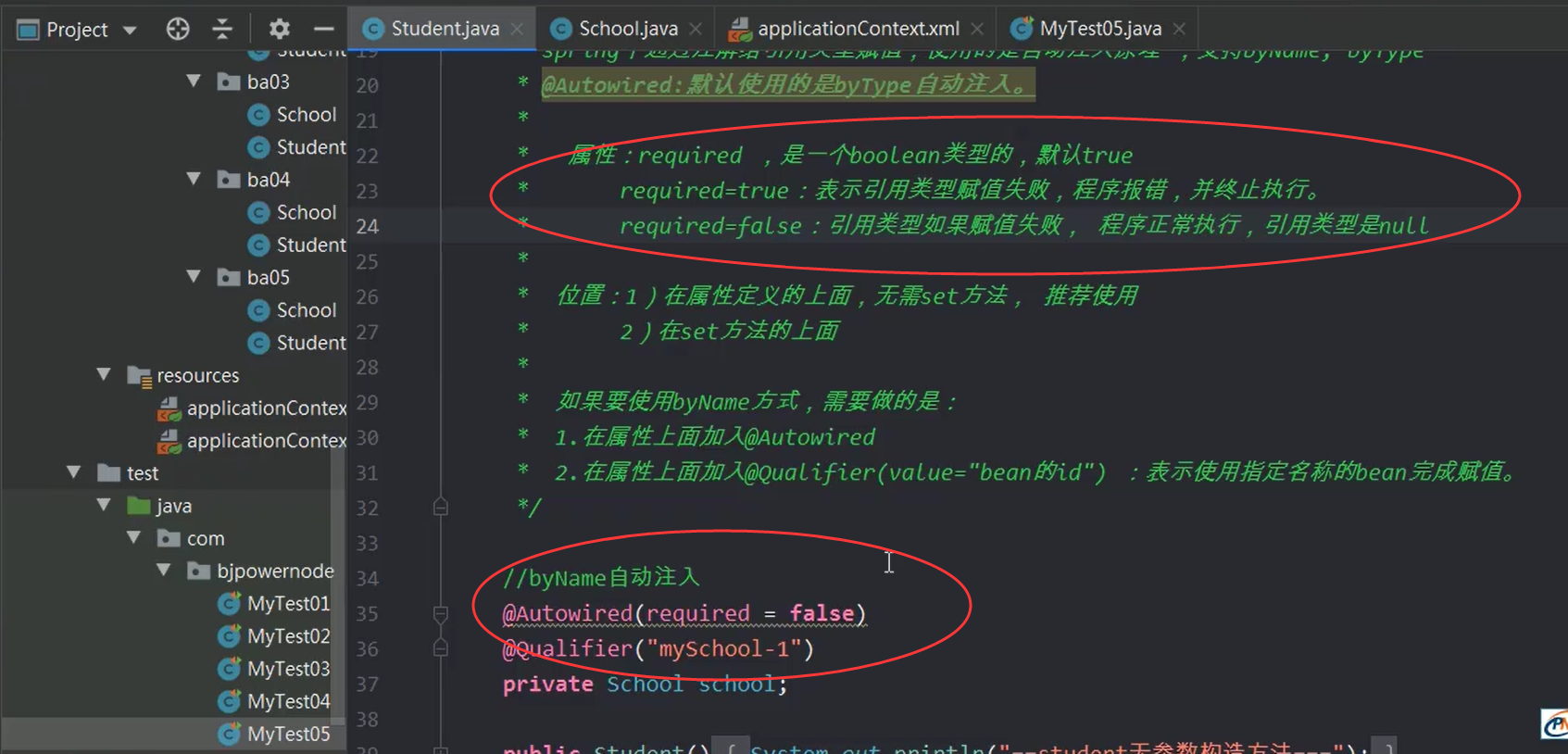Click class icon beside School in ba04

259,212
